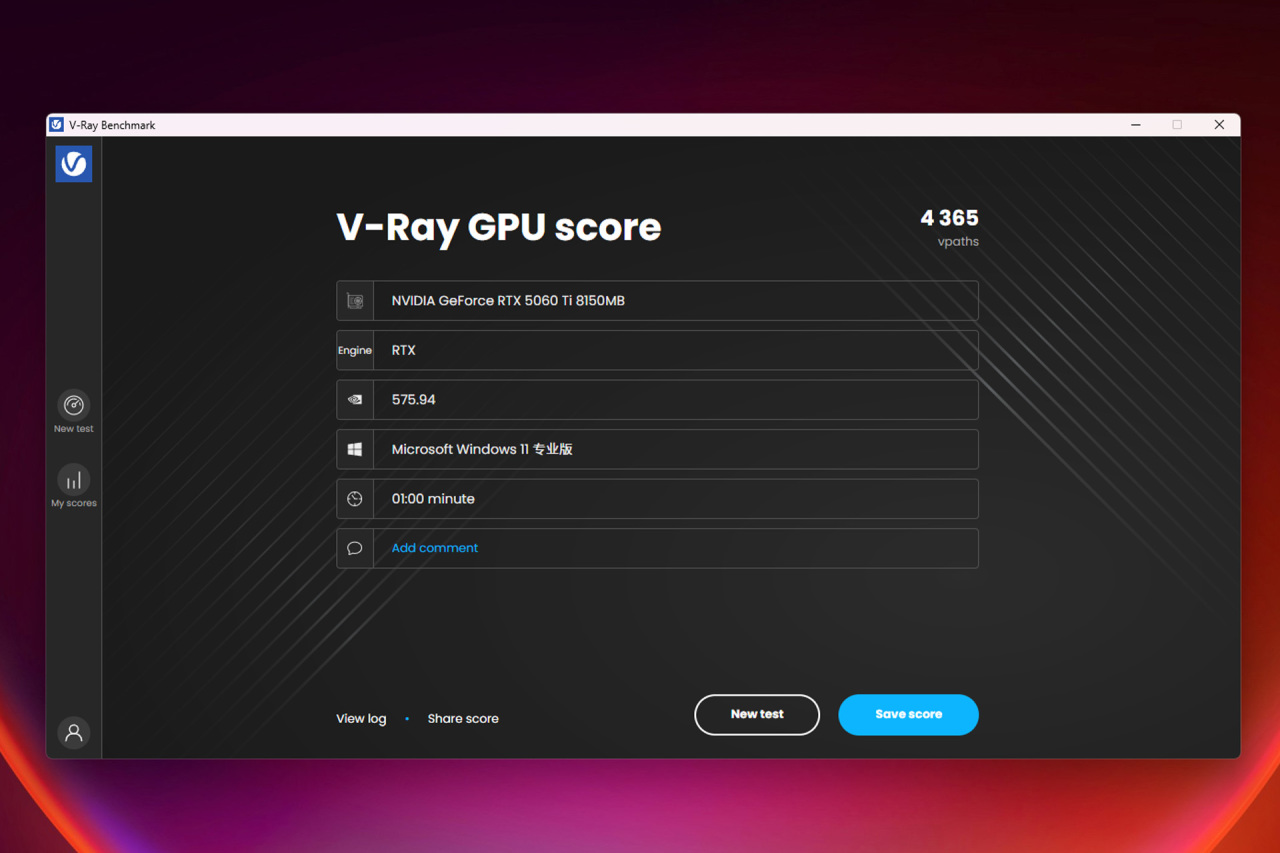Screen dimensions: 1280x853
Task: Click the clock icon beside 01:00 minute
Action: pyautogui.click(x=355, y=499)
